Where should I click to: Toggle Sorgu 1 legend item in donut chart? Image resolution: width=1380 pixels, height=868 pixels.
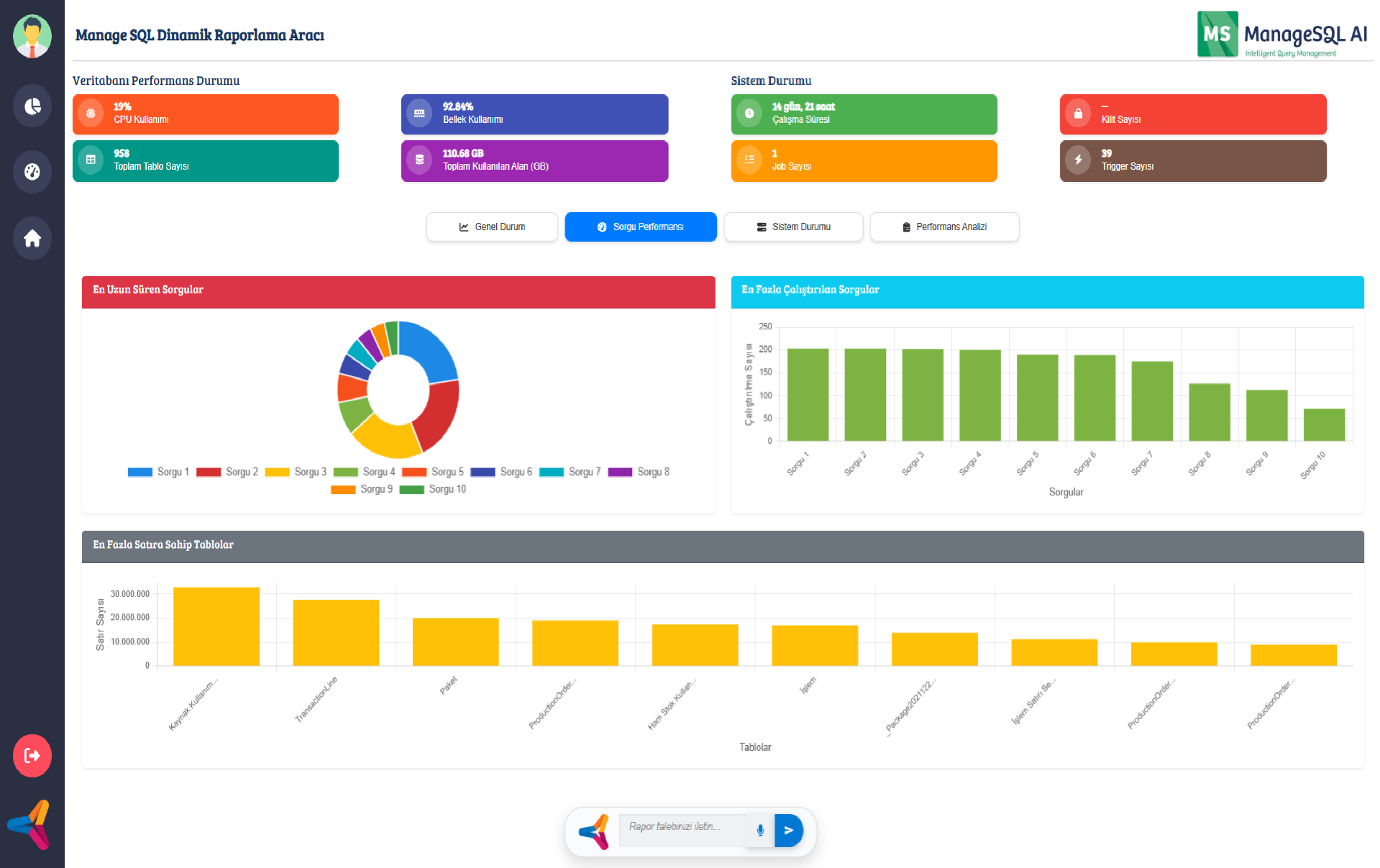click(x=158, y=472)
